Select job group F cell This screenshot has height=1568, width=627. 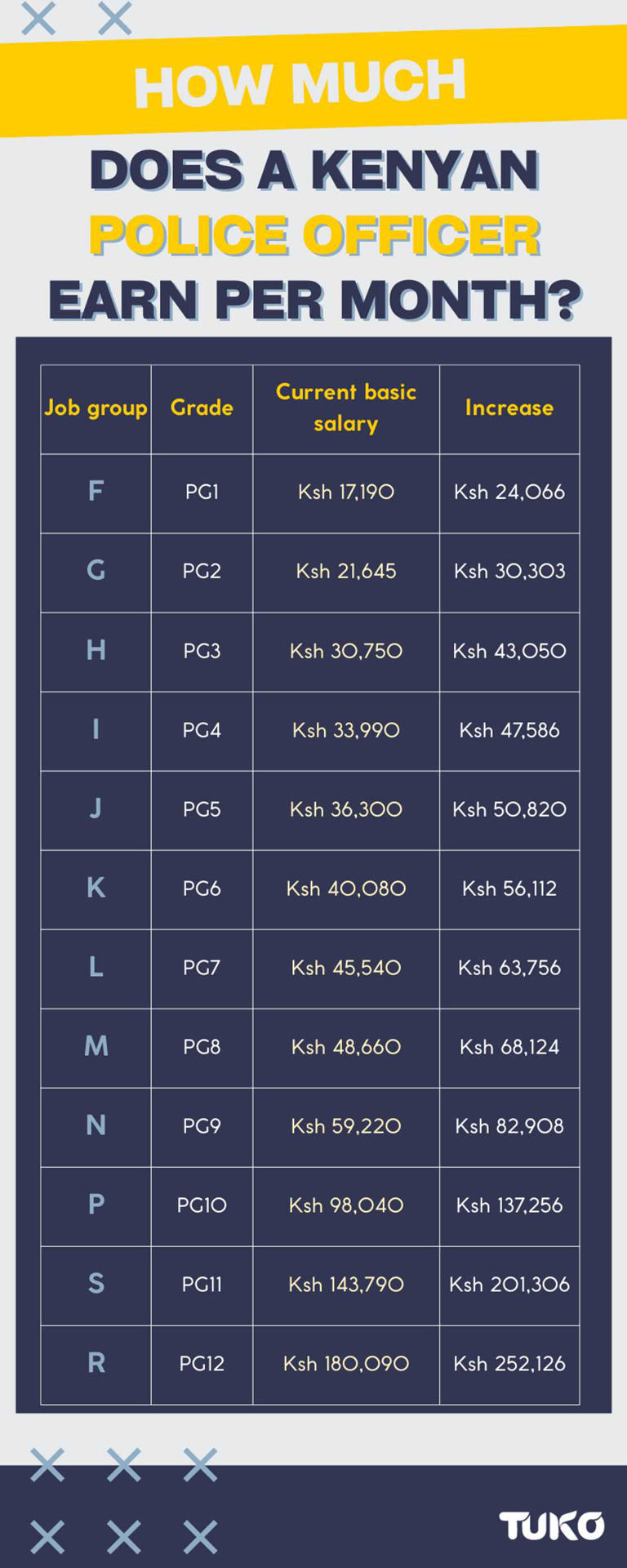[x=96, y=492]
